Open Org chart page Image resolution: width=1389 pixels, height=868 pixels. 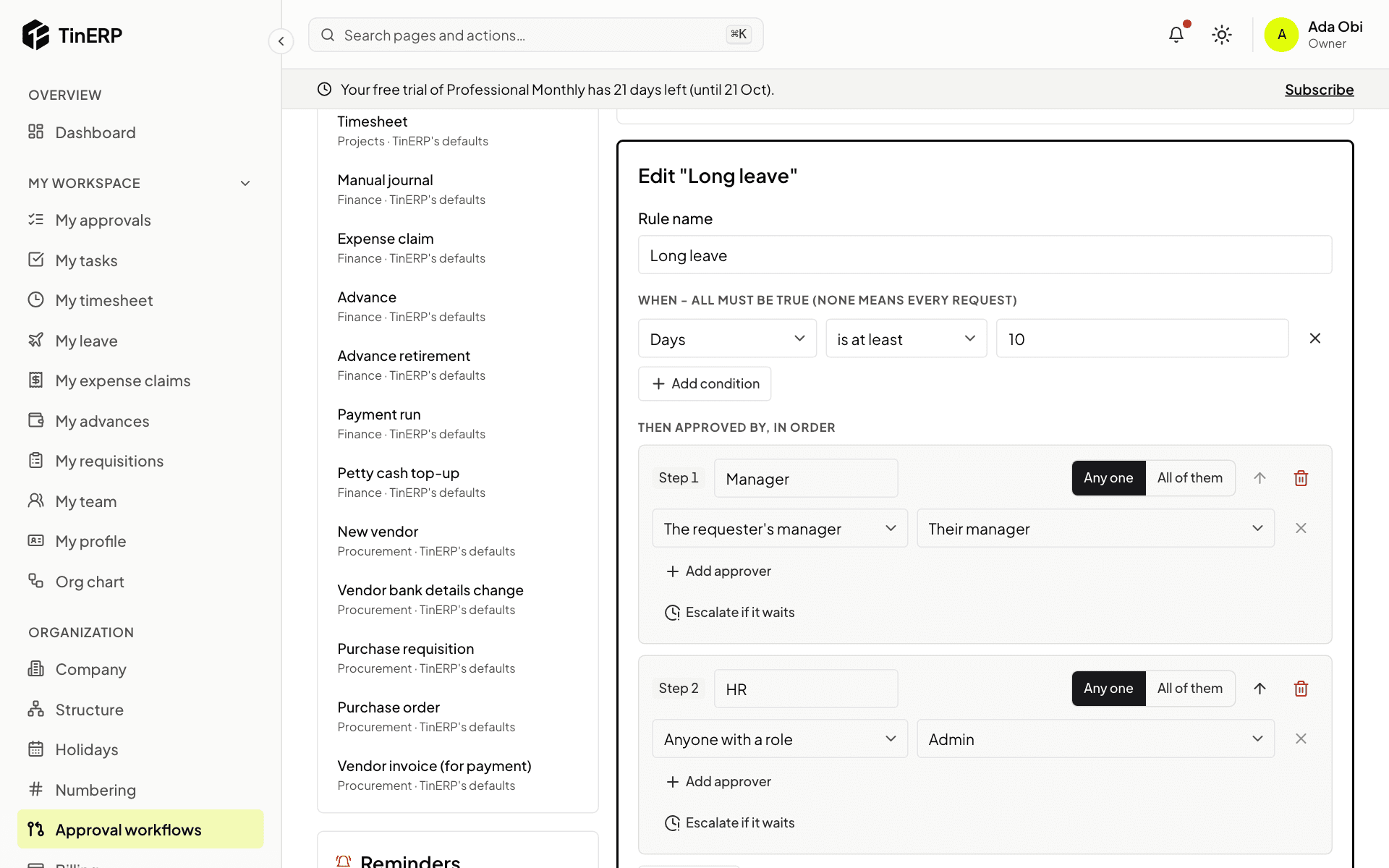pos(140,582)
